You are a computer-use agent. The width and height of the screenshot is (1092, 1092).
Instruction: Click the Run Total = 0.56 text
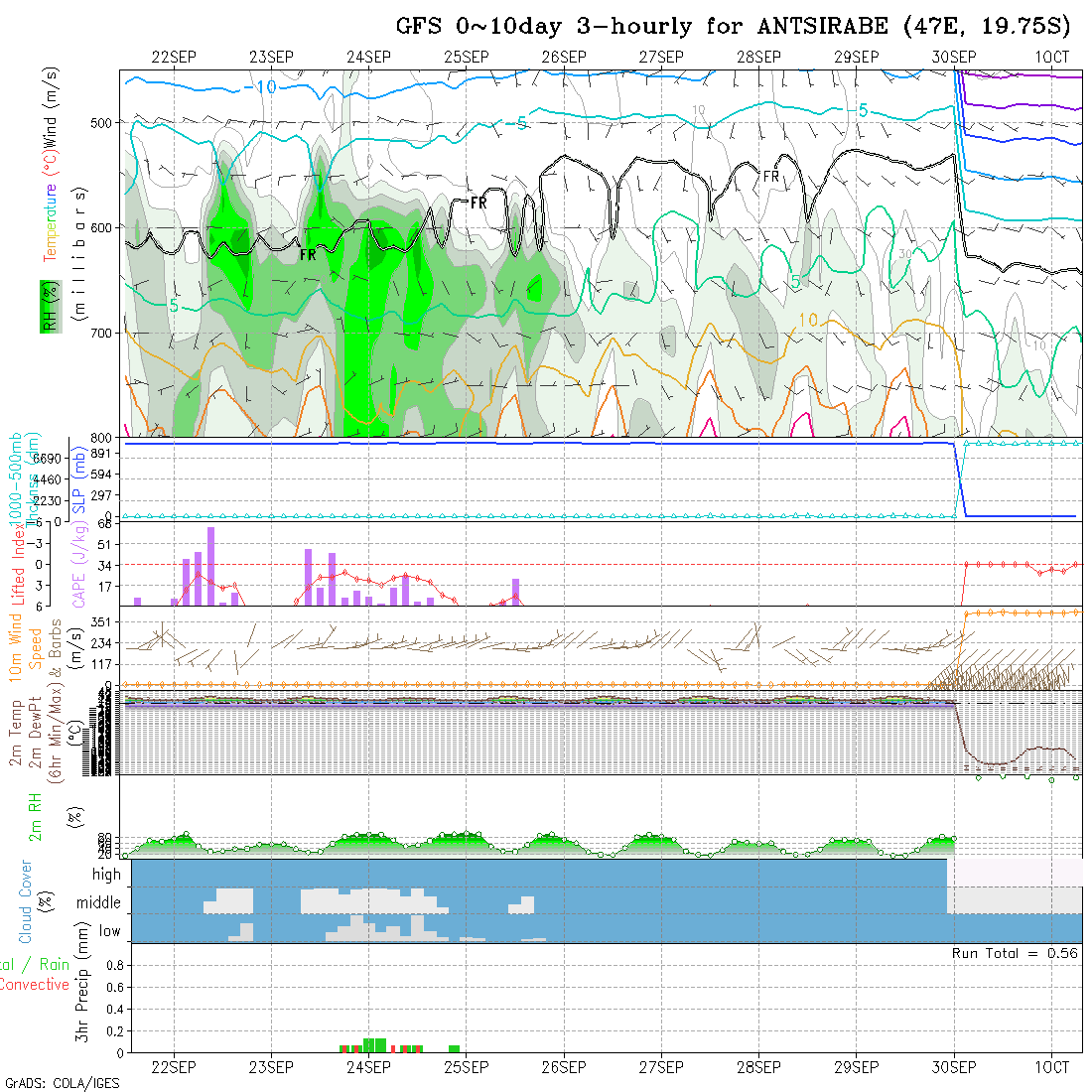[1015, 953]
